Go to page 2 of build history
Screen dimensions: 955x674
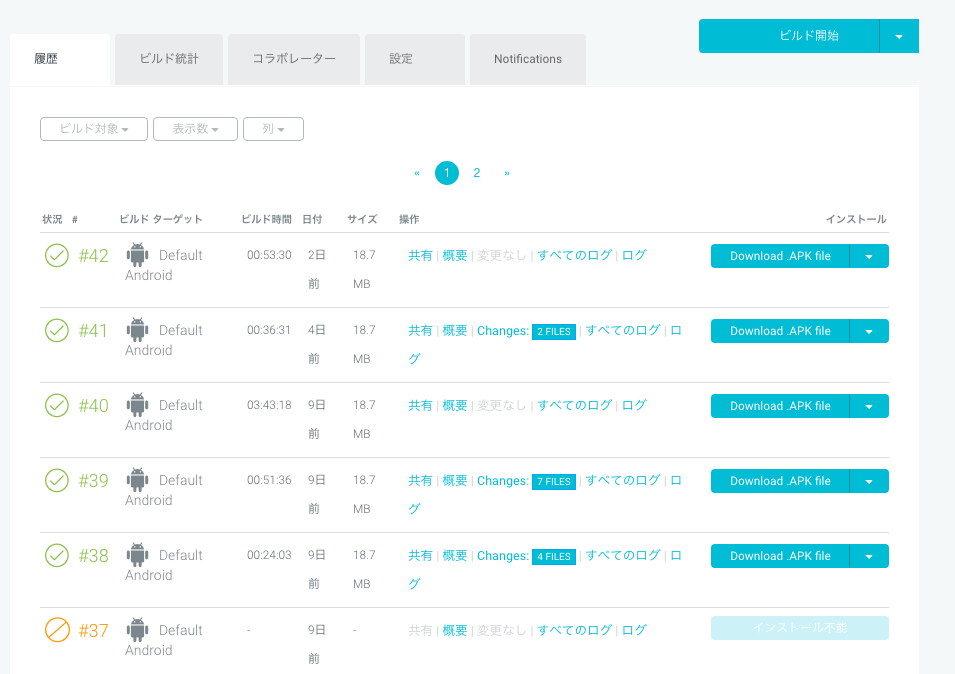[477, 173]
